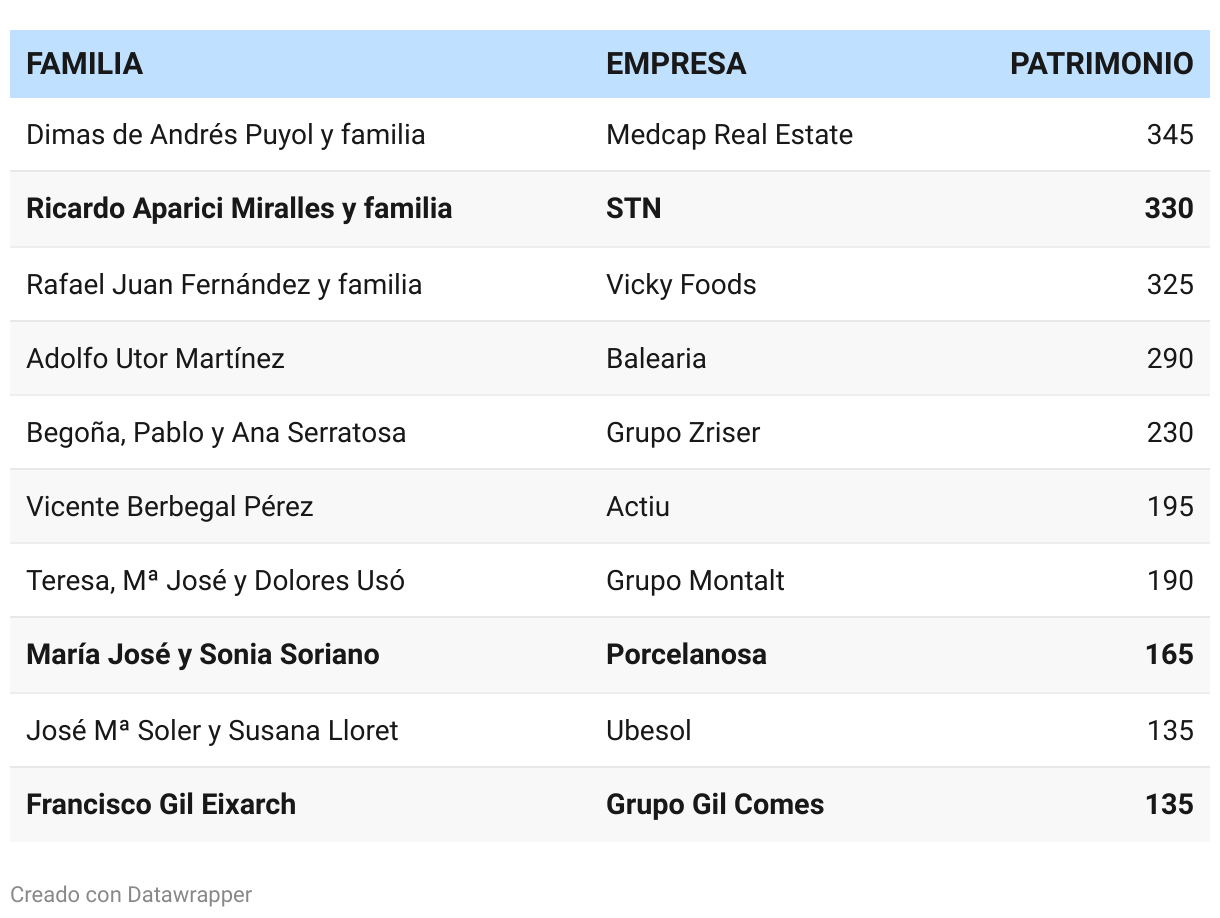Image resolution: width=1220 pixels, height=918 pixels.
Task: Open the Creado con Datawrapper link
Action: [131, 894]
